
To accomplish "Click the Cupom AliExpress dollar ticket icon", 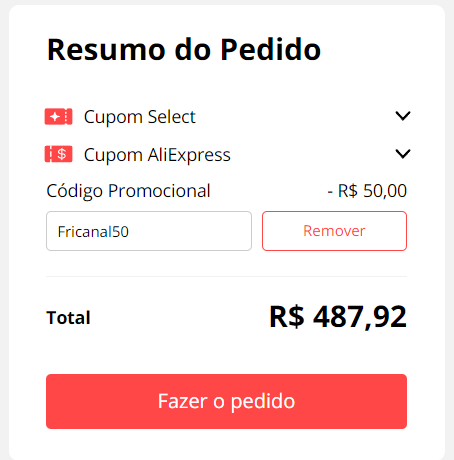I will 58,154.
